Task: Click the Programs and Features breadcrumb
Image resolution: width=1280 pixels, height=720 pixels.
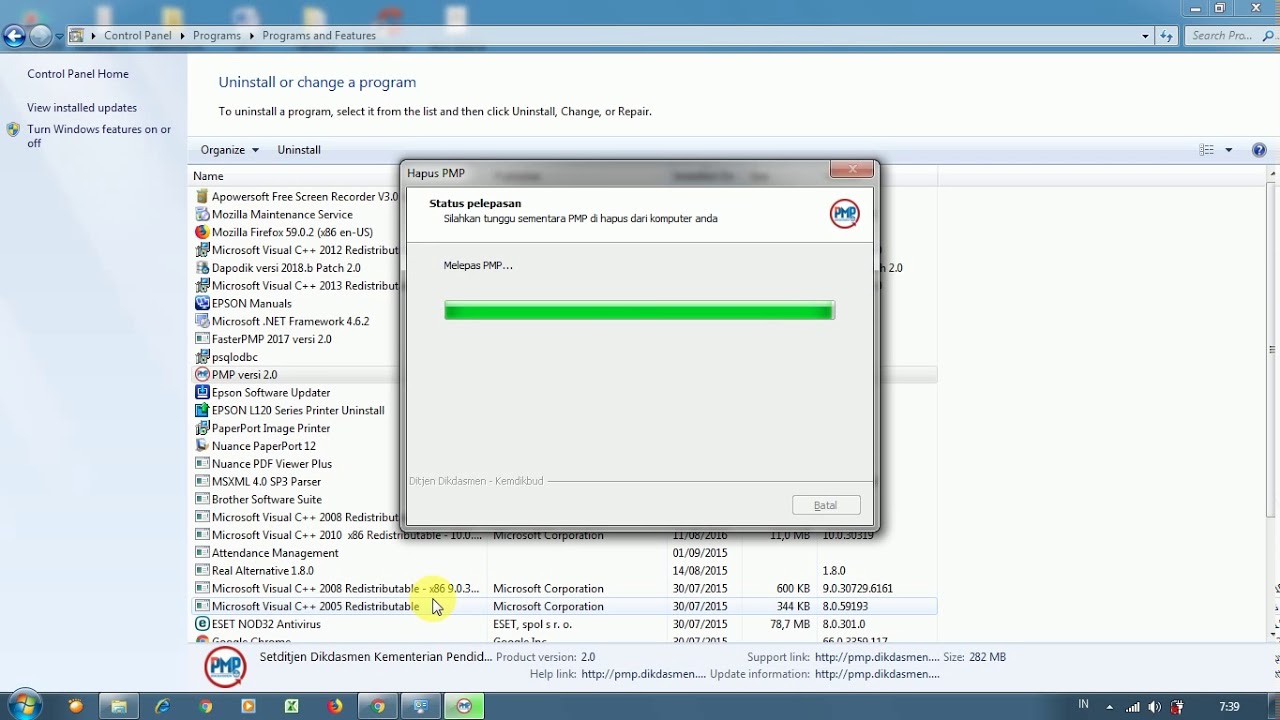Action: pos(319,36)
